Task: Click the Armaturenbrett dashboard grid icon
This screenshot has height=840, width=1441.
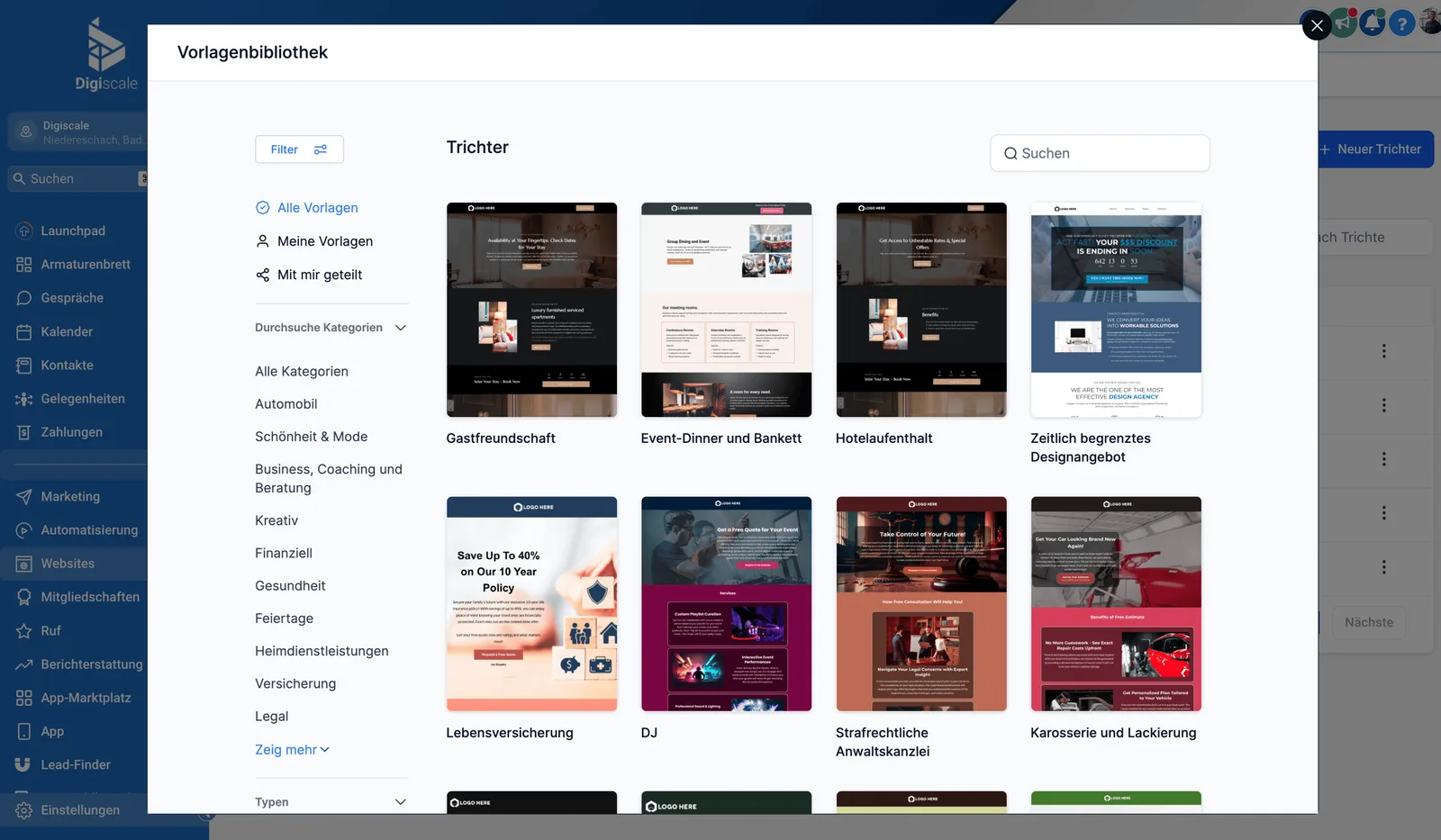Action: tap(24, 265)
